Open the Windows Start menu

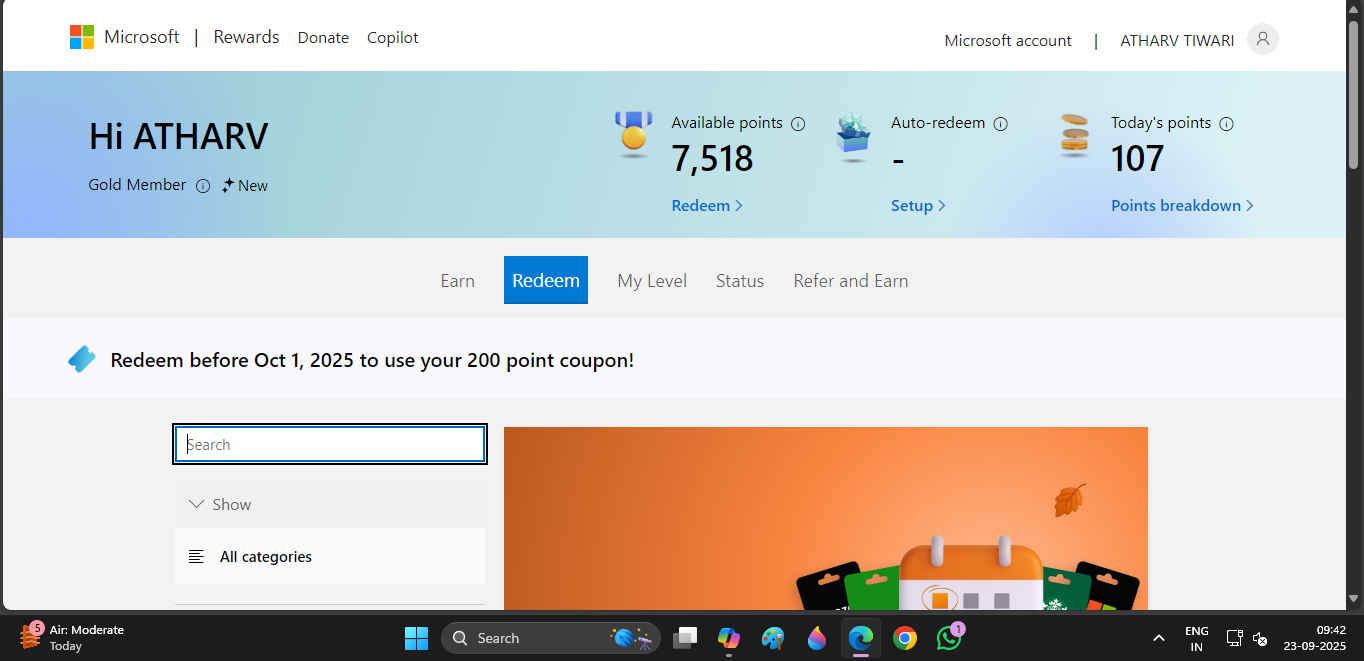(416, 638)
